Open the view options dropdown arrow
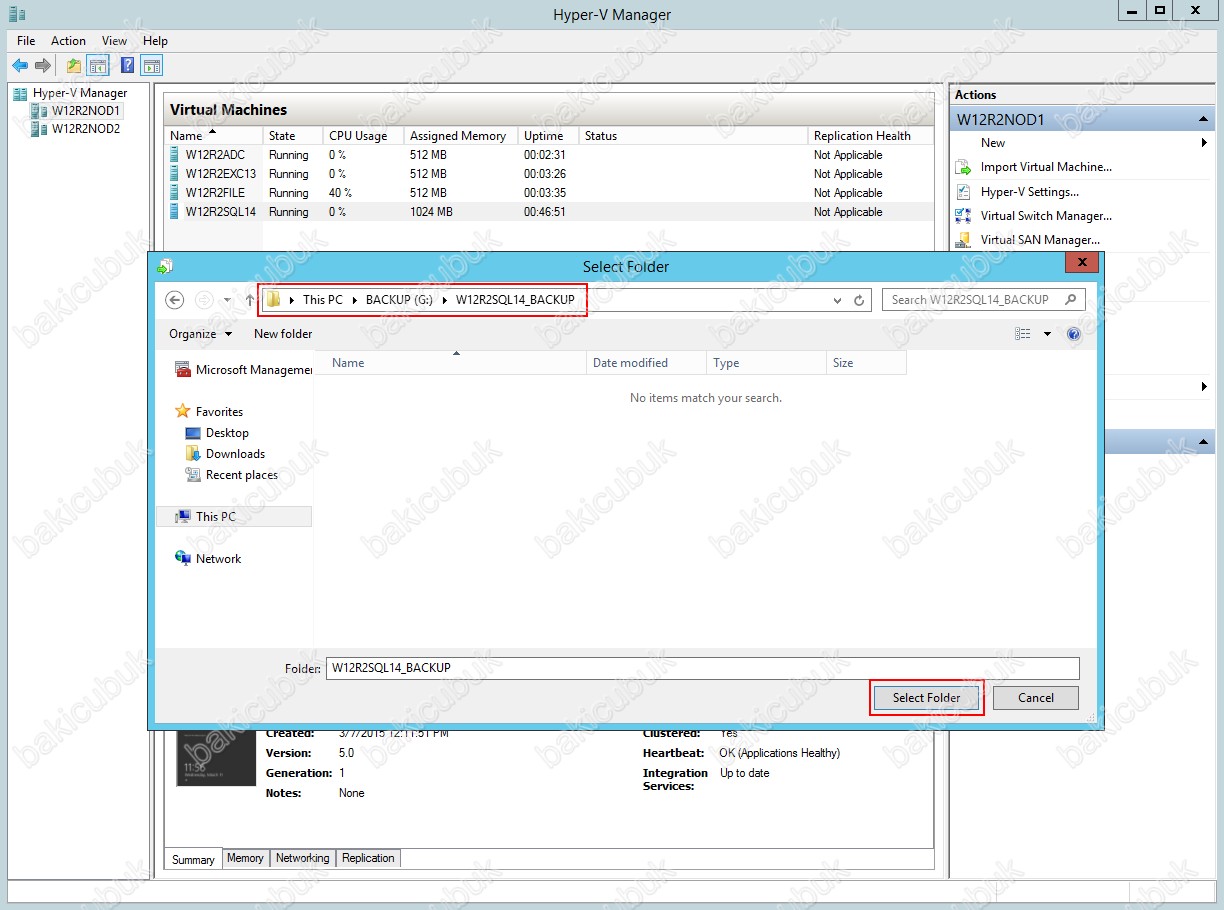Image resolution: width=1224 pixels, height=910 pixels. click(x=1047, y=334)
